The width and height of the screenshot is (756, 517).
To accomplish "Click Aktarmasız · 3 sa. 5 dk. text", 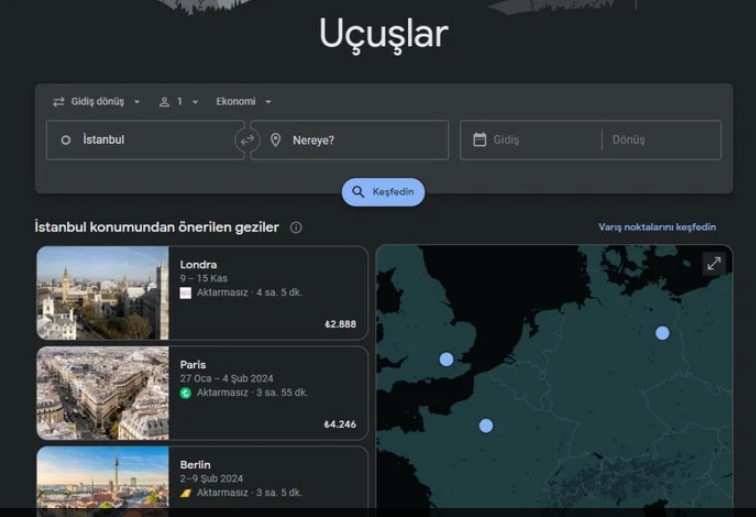I will point(249,493).
